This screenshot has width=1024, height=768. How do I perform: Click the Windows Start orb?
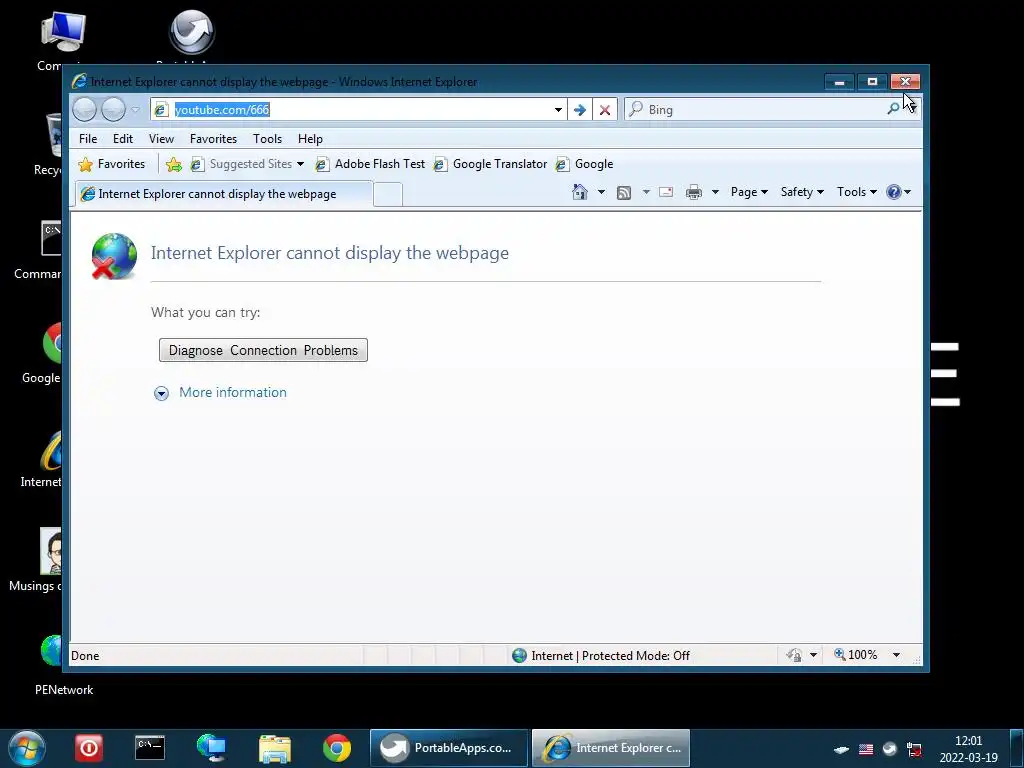(27, 748)
